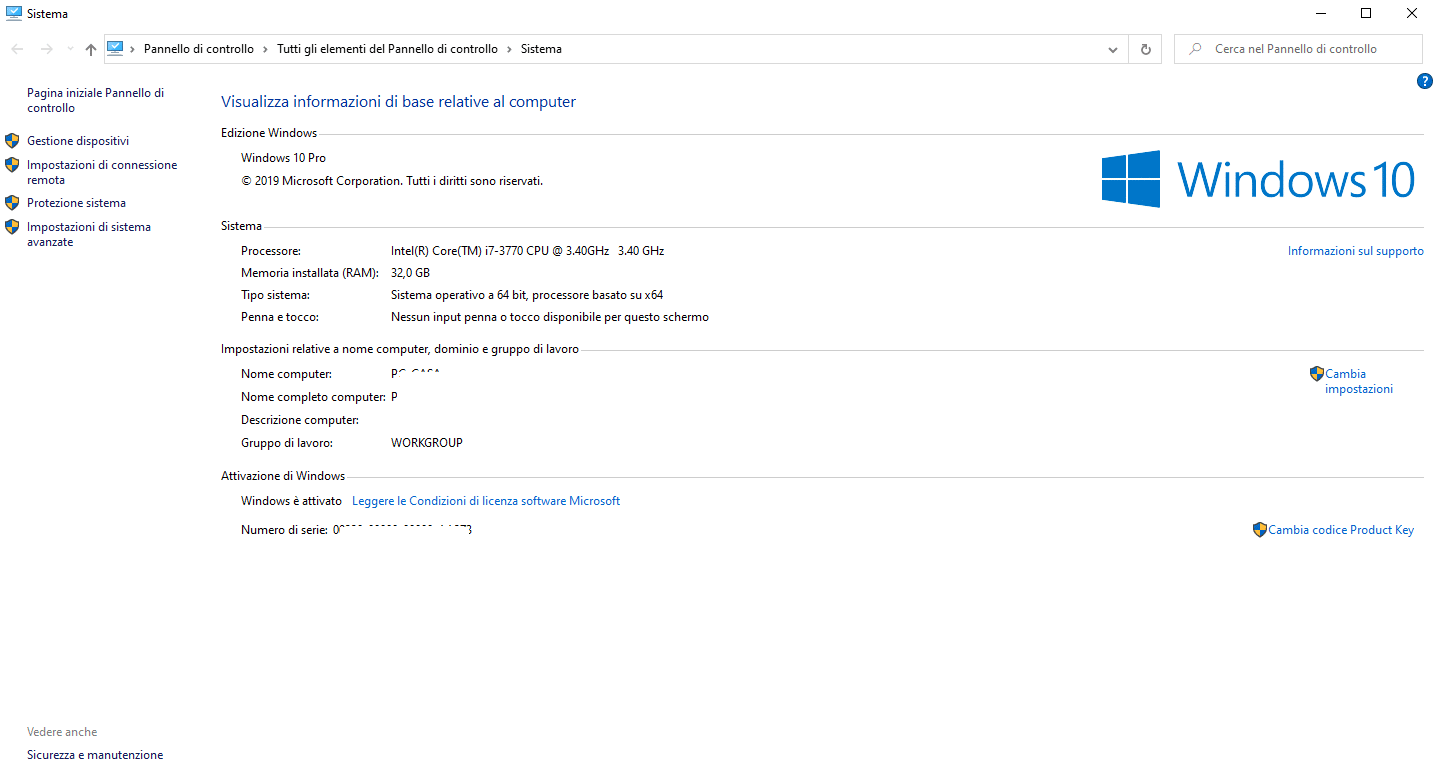Screen dimensions: 1434x778
Task: Go back with the left arrow
Action: (18, 49)
